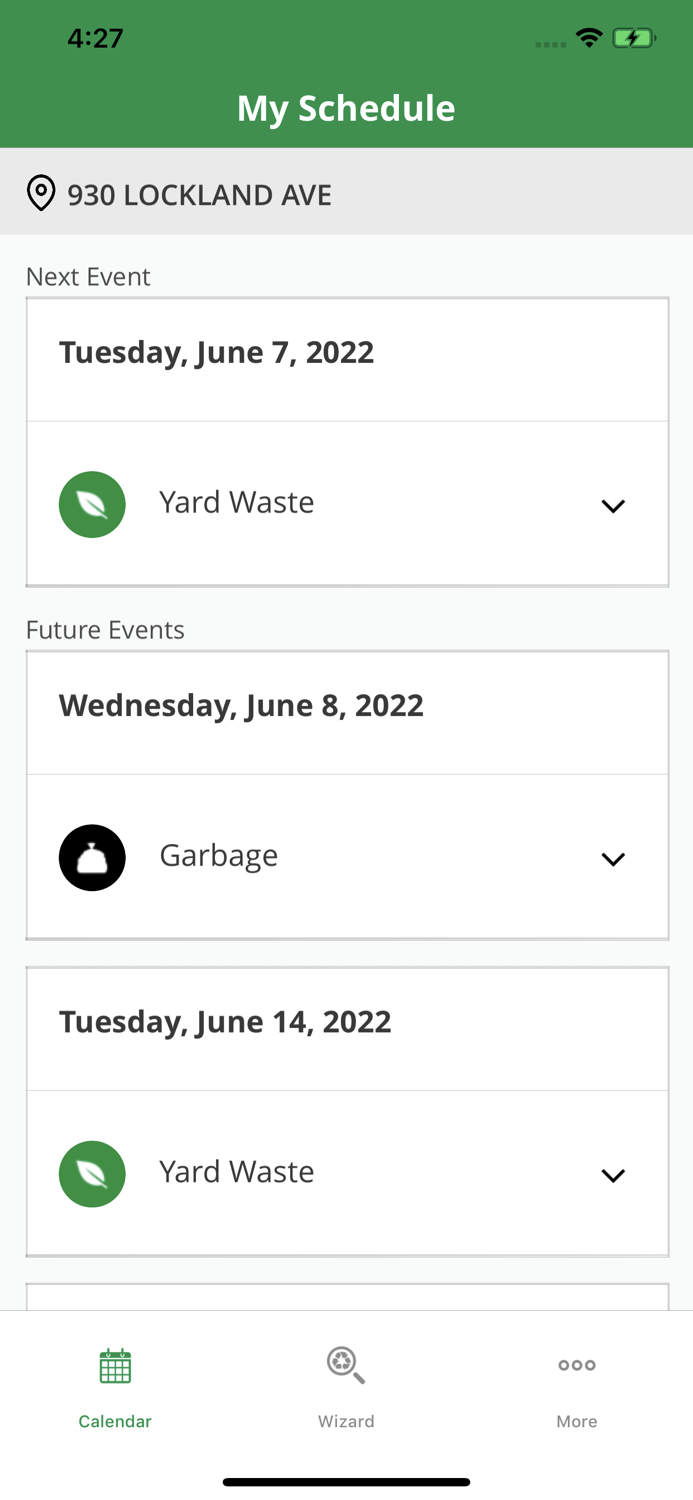
Task: Expand Yard Waste chevron for June 7
Action: (x=613, y=506)
